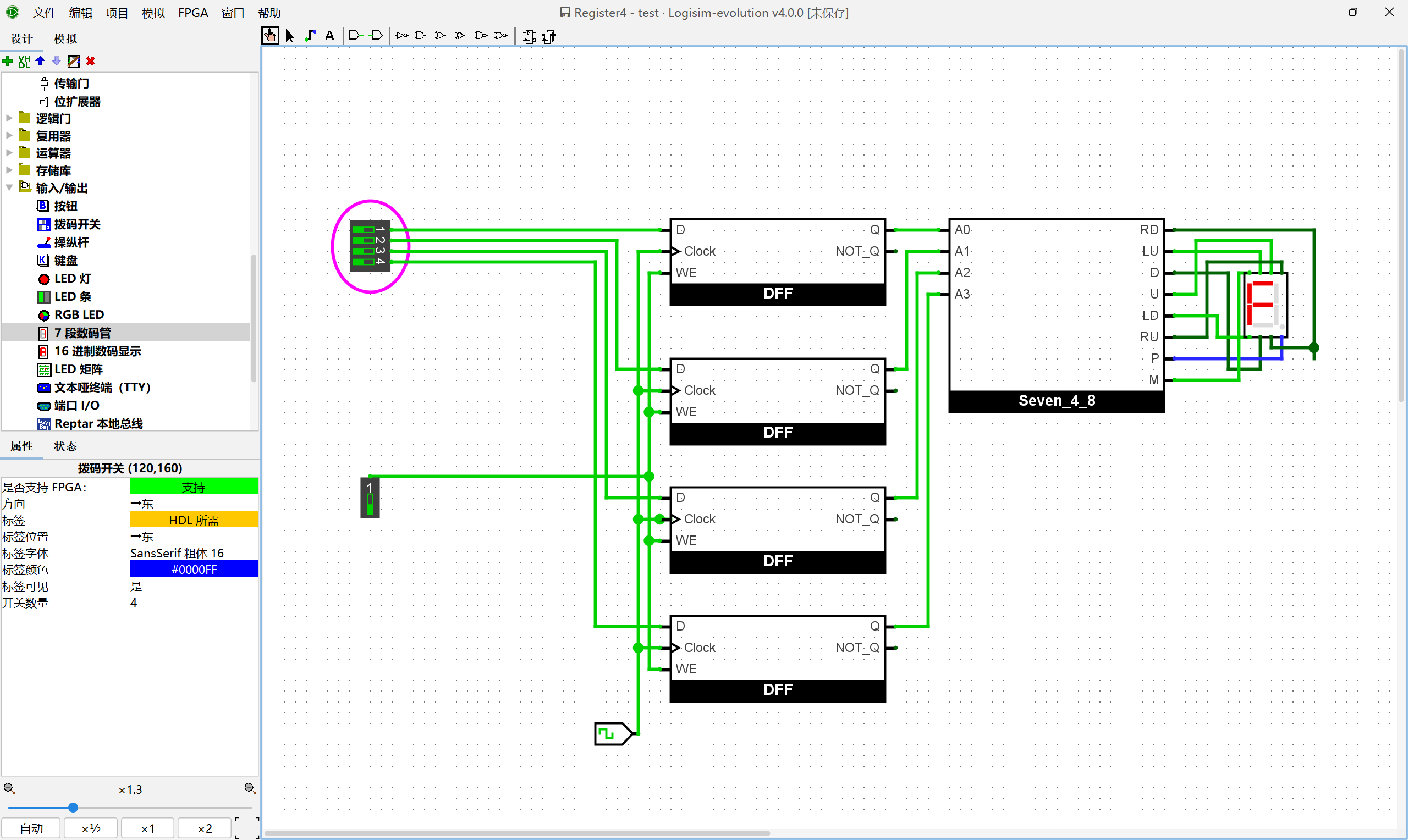Open the FPGA menu
This screenshot has height=840, width=1408.
(x=193, y=13)
